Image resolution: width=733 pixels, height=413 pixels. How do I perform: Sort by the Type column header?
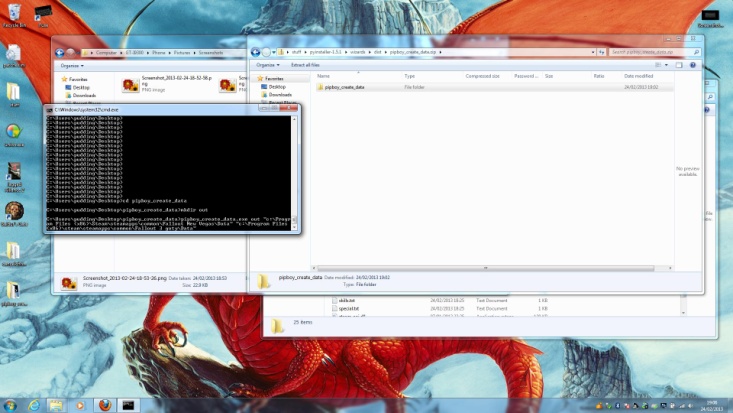[410, 76]
